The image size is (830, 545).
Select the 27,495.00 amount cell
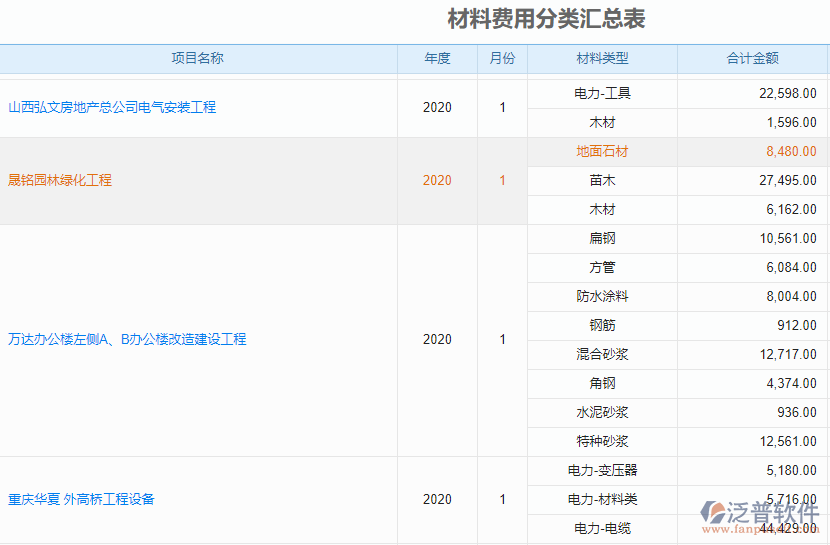click(787, 181)
